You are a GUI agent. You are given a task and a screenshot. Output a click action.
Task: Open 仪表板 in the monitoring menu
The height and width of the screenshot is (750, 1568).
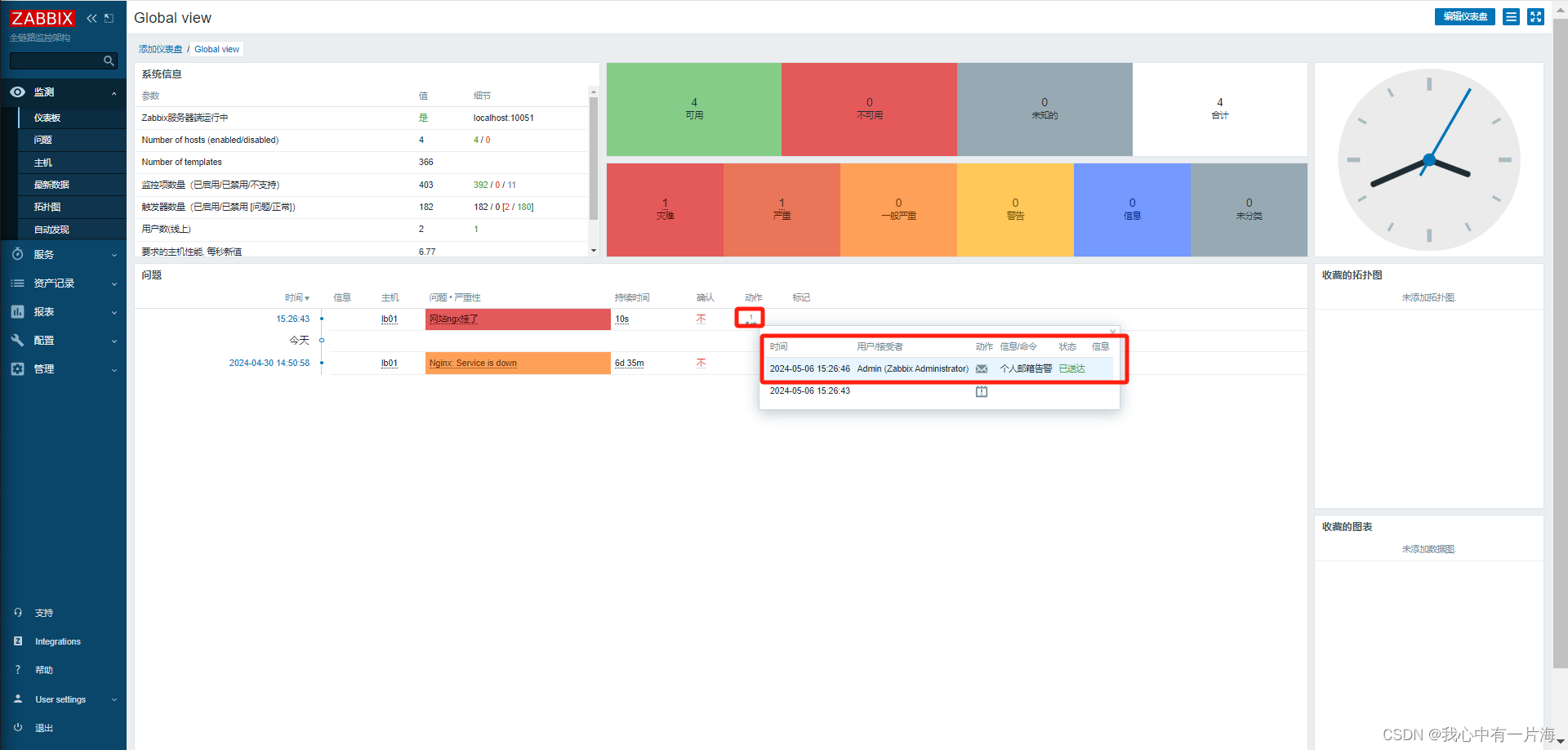(47, 118)
